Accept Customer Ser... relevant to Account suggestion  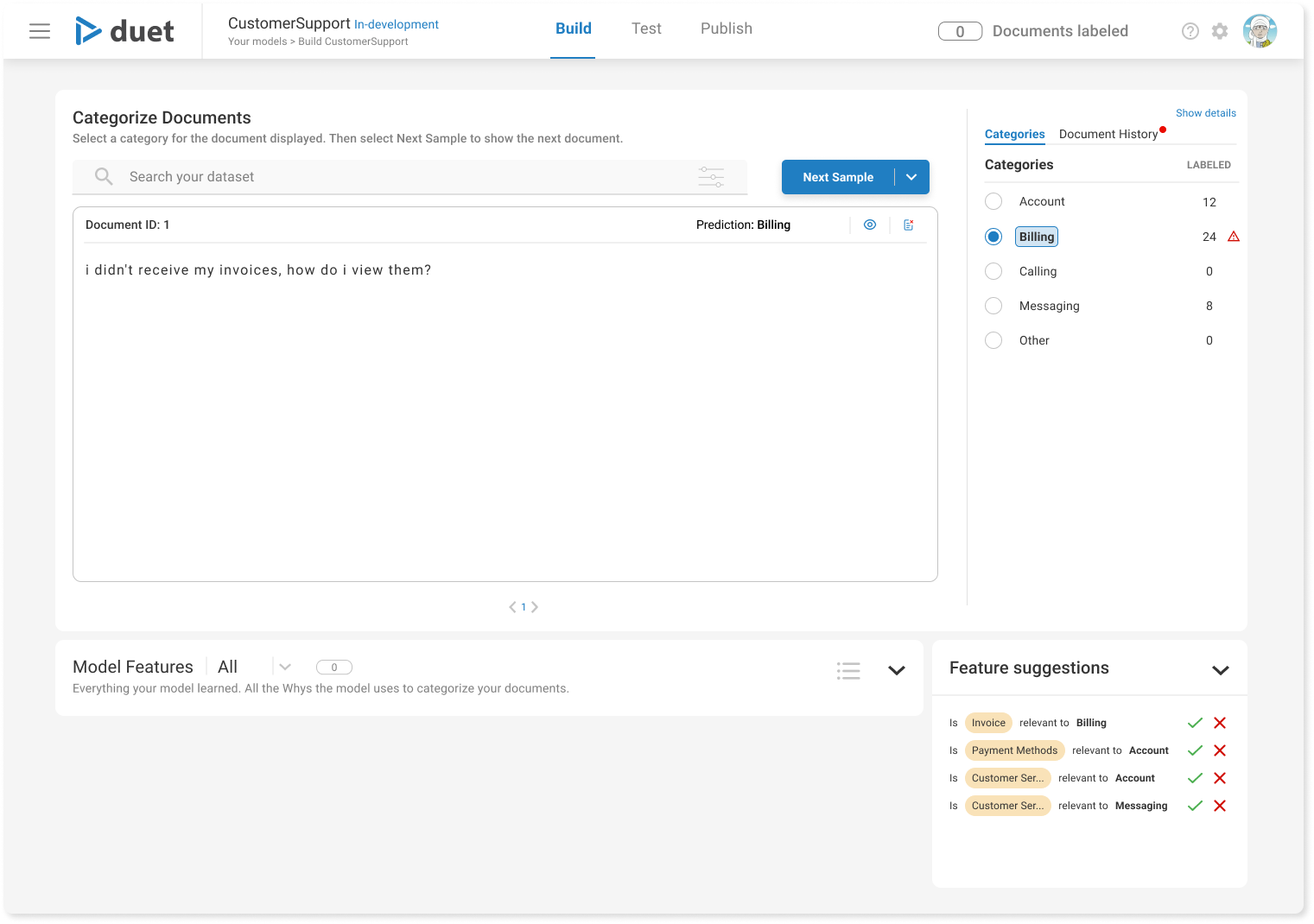tap(1195, 778)
